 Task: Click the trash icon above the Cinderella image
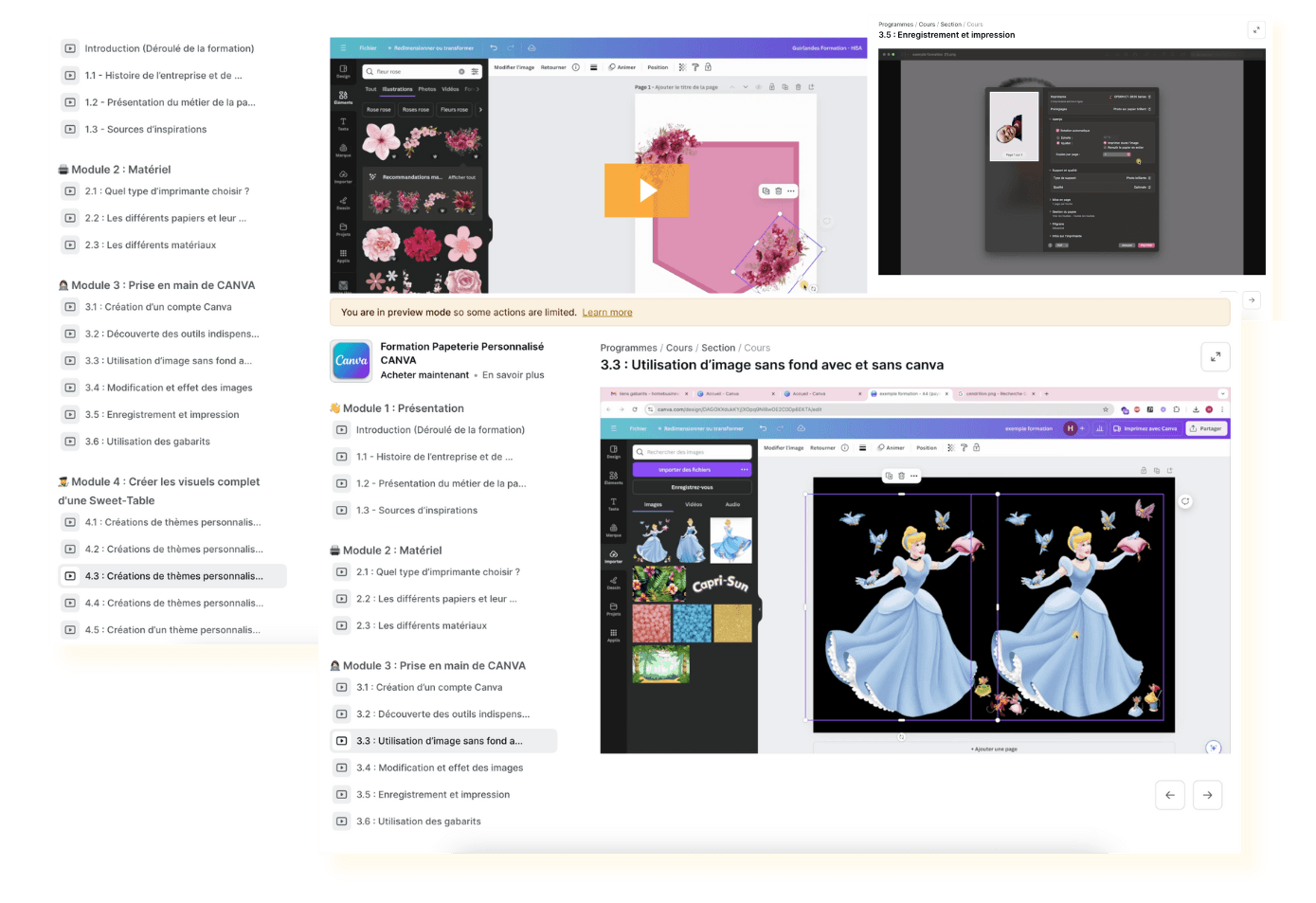point(901,476)
